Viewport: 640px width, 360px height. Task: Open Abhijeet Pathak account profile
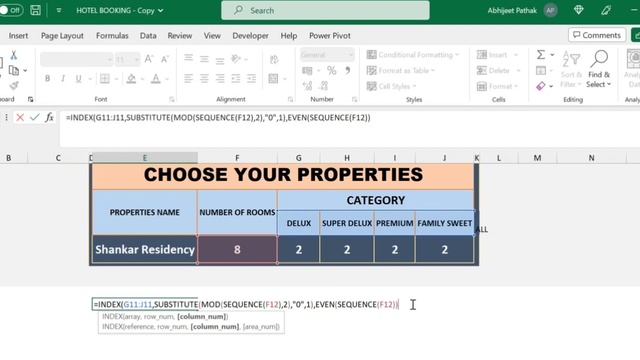pyautogui.click(x=522, y=11)
